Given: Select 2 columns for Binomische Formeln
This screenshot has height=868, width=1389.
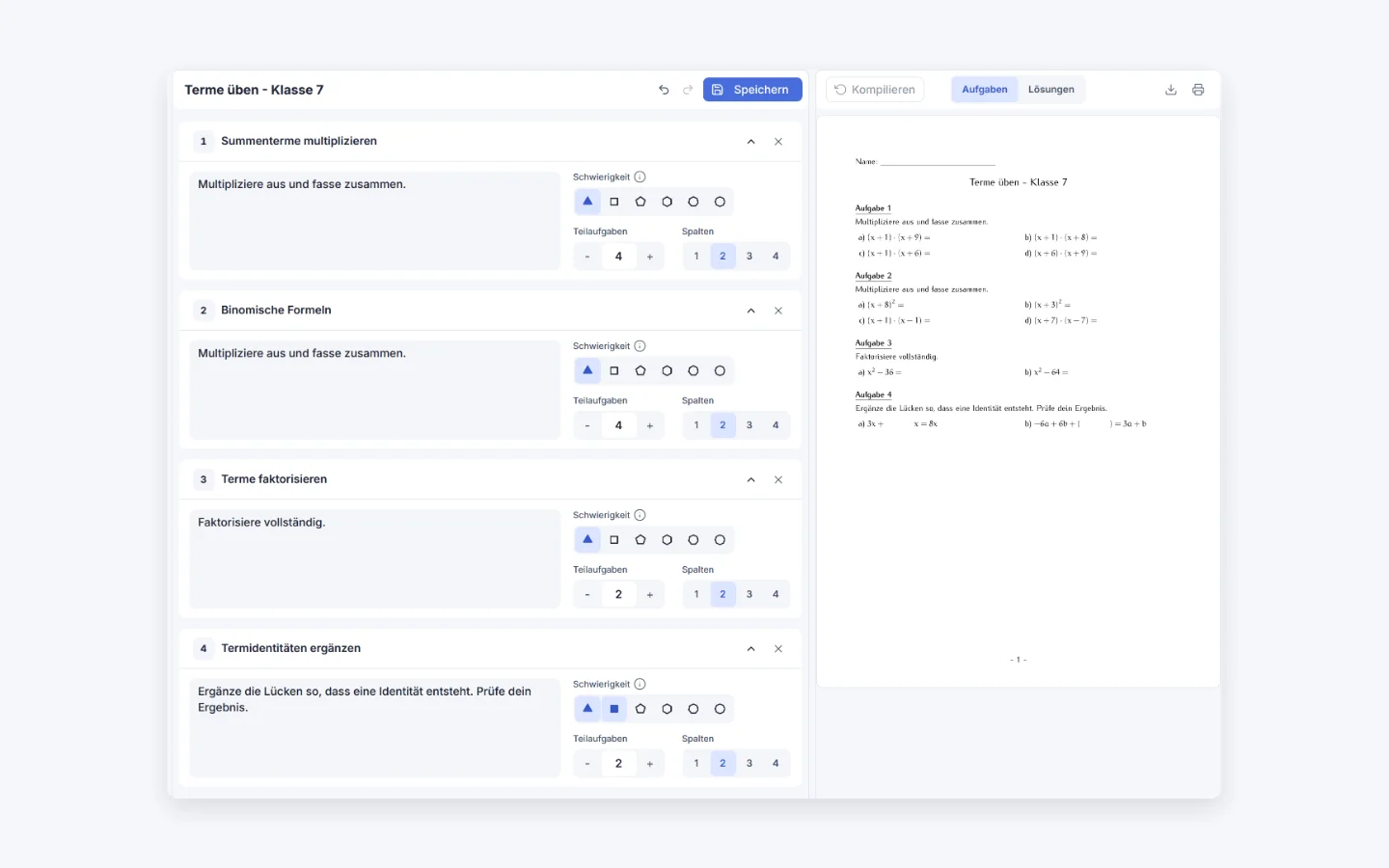Looking at the screenshot, I should (722, 425).
